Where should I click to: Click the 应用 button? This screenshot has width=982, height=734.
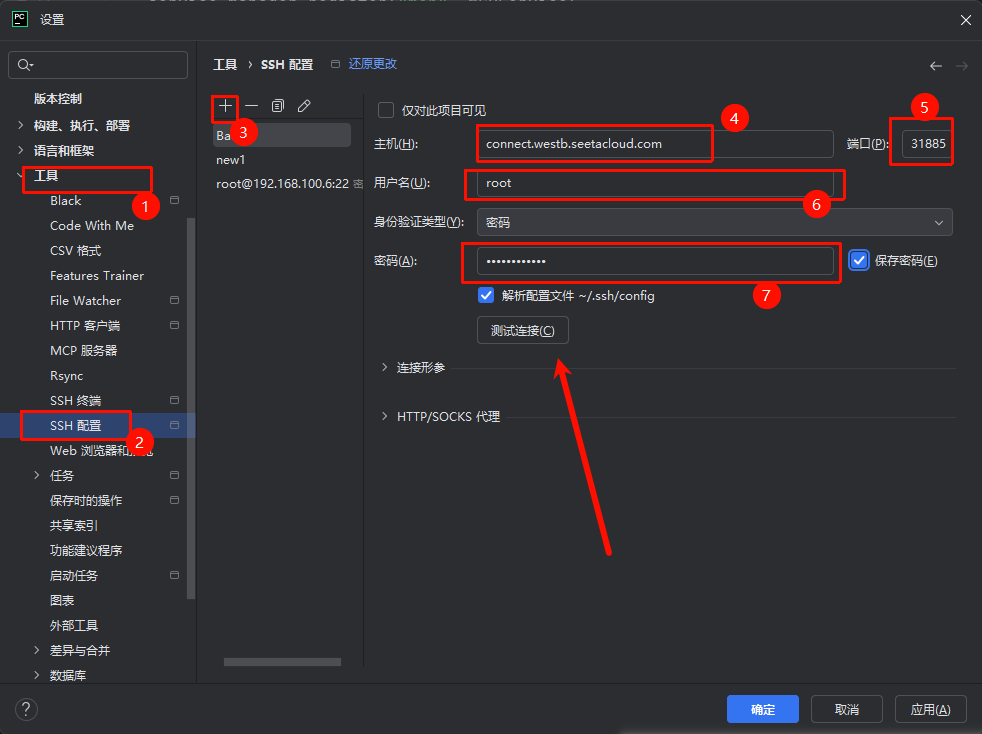[930, 709]
